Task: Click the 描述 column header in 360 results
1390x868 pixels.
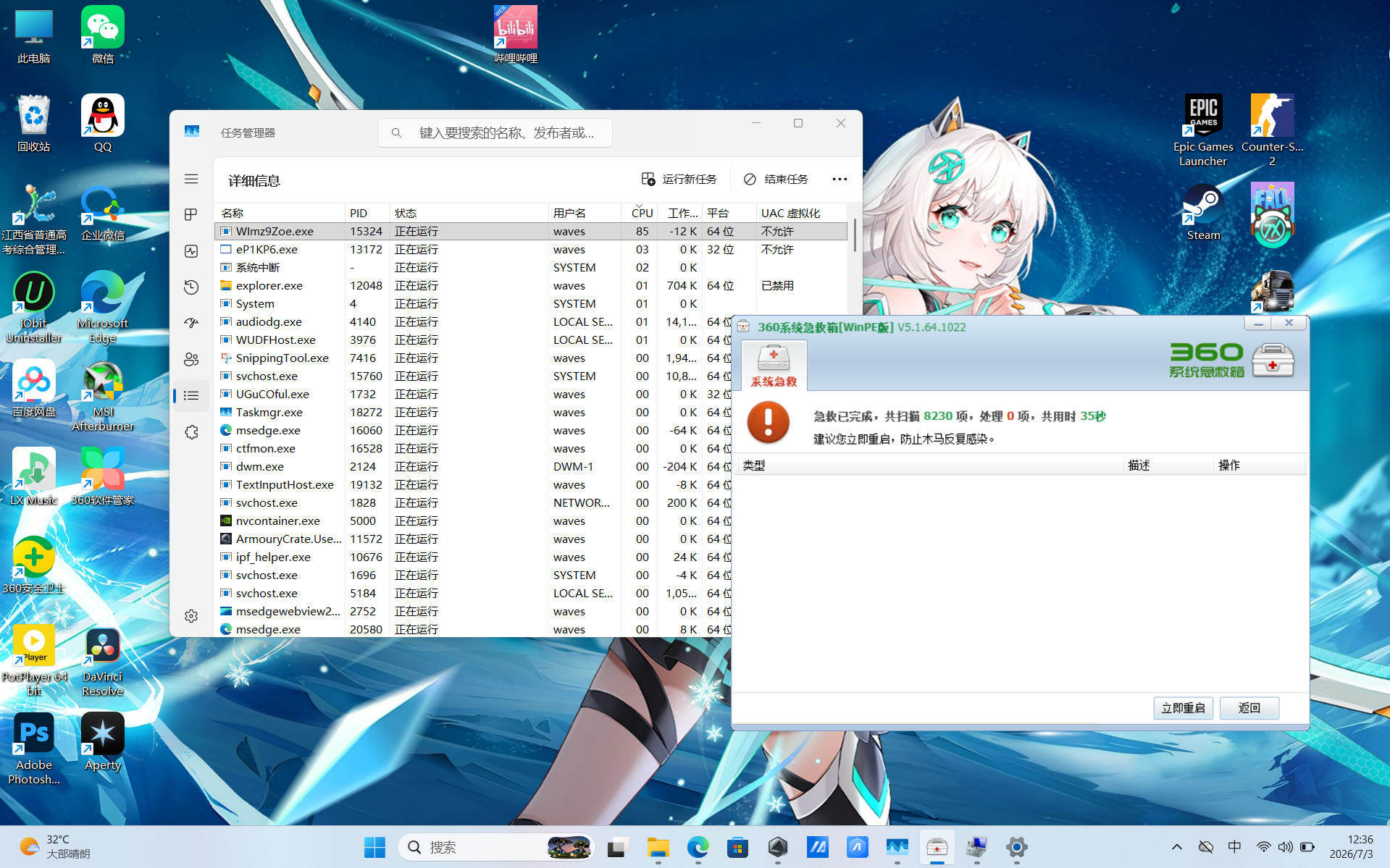Action: (1168, 465)
